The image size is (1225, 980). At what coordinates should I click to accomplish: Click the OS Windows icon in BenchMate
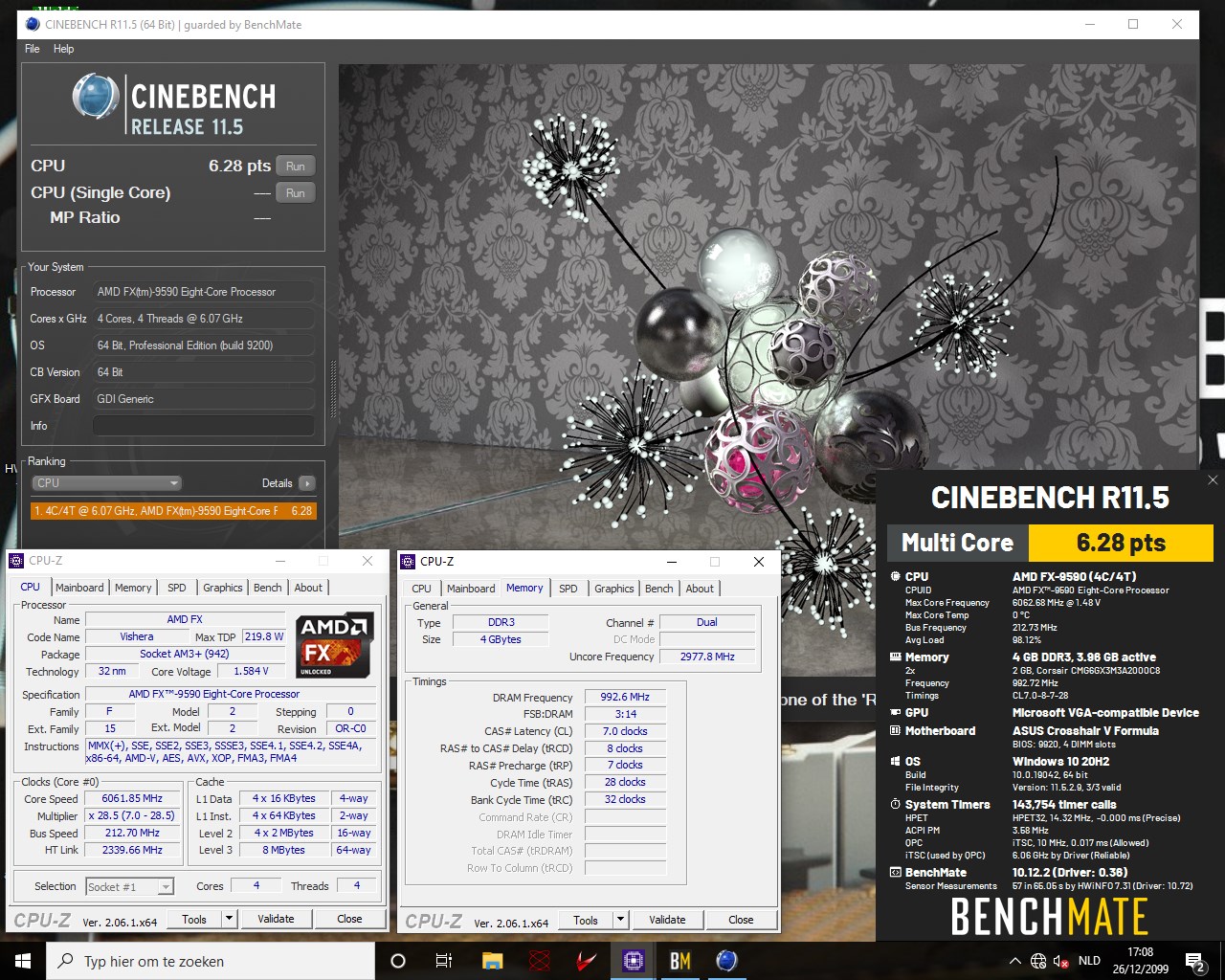[x=896, y=761]
